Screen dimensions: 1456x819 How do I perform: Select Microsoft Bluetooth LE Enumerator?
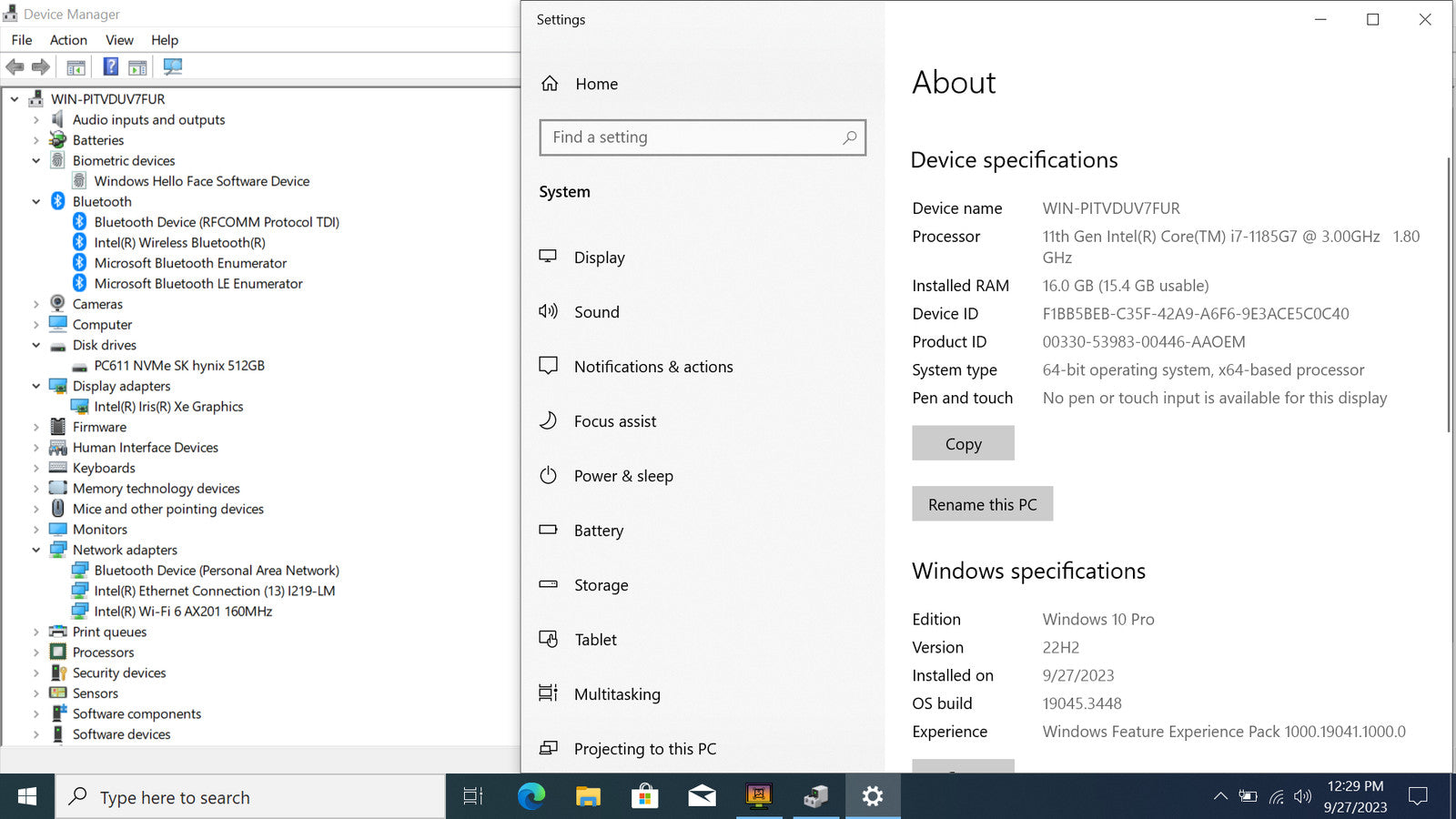[198, 284]
